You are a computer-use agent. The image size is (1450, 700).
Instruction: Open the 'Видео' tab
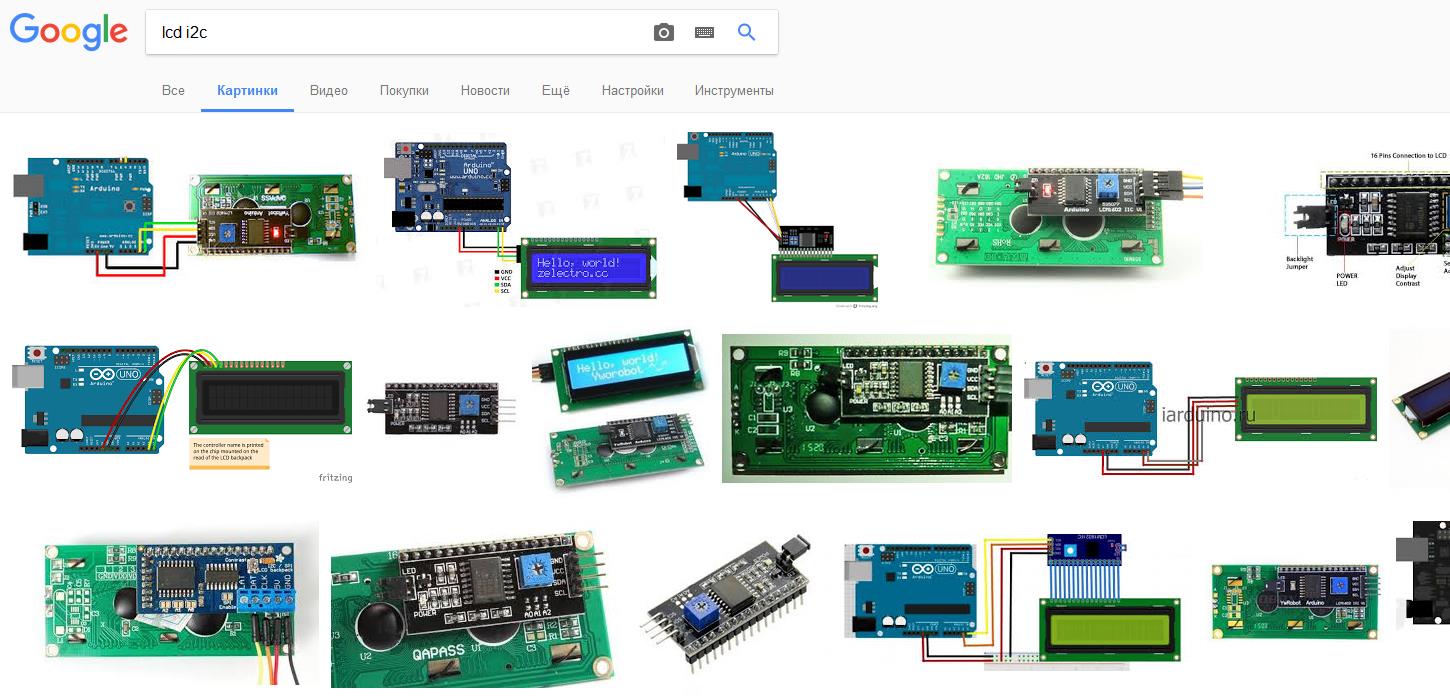coord(329,90)
